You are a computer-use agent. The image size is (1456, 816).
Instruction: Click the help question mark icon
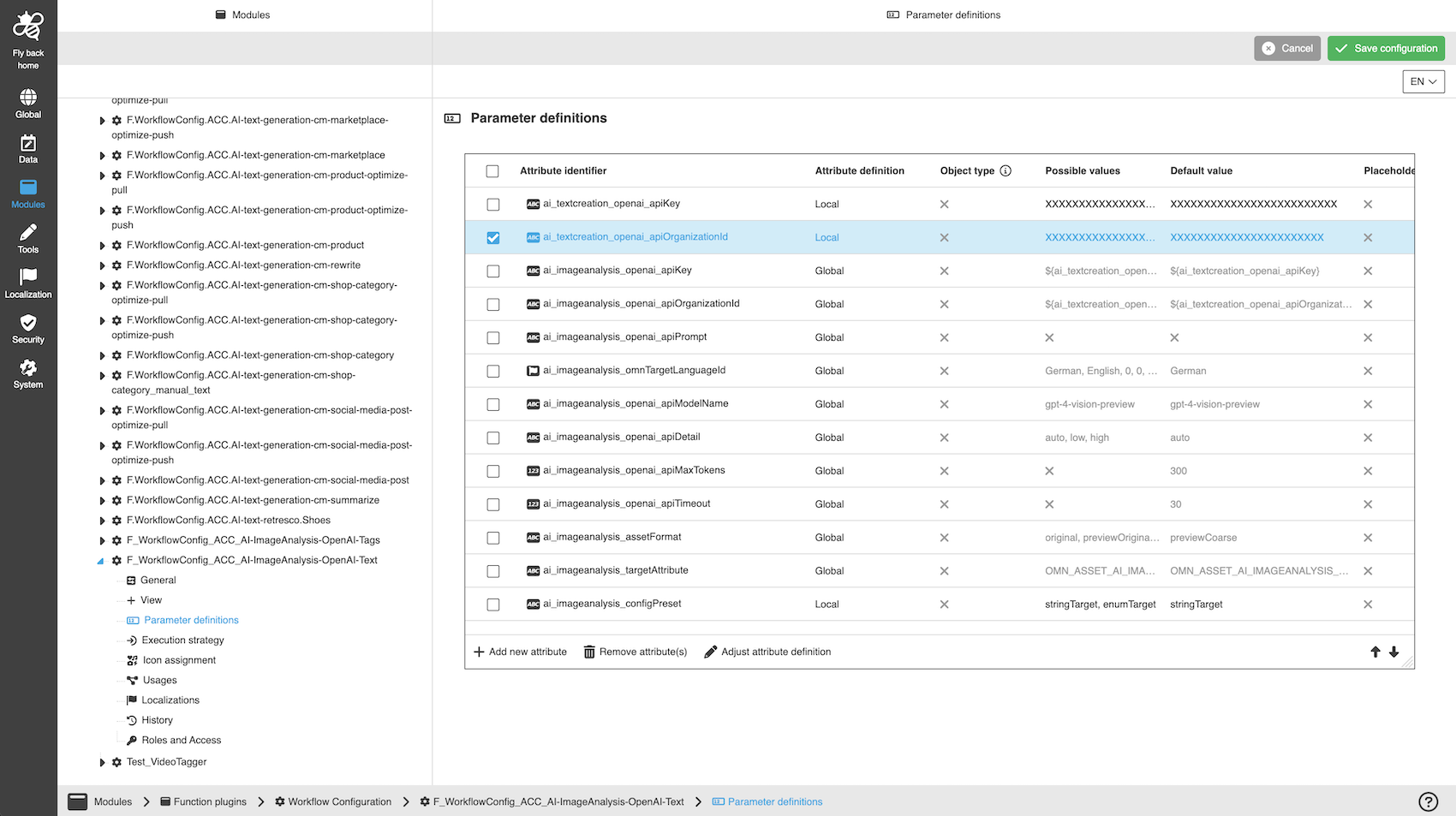coord(1428,801)
